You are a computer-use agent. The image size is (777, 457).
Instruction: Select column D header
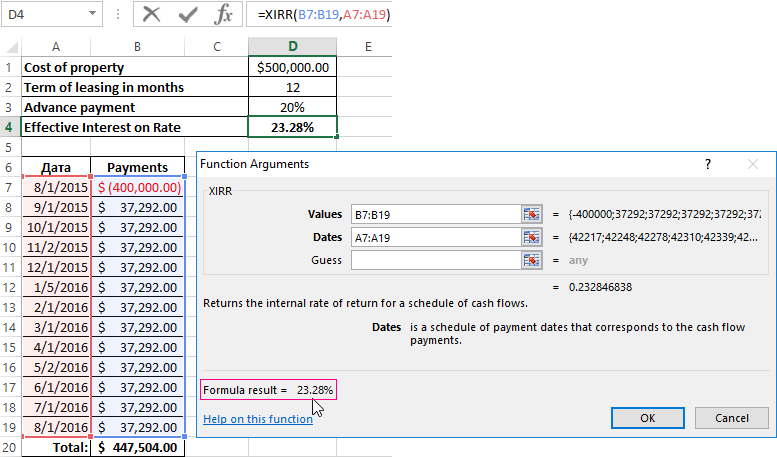[293, 47]
